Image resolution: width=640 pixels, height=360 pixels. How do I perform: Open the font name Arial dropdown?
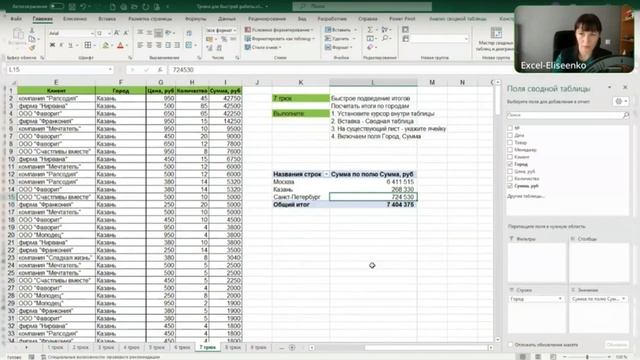[x=92, y=33]
